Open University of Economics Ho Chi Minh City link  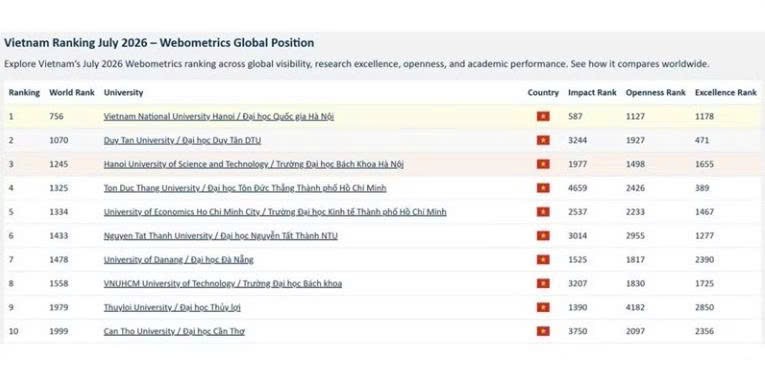click(275, 212)
